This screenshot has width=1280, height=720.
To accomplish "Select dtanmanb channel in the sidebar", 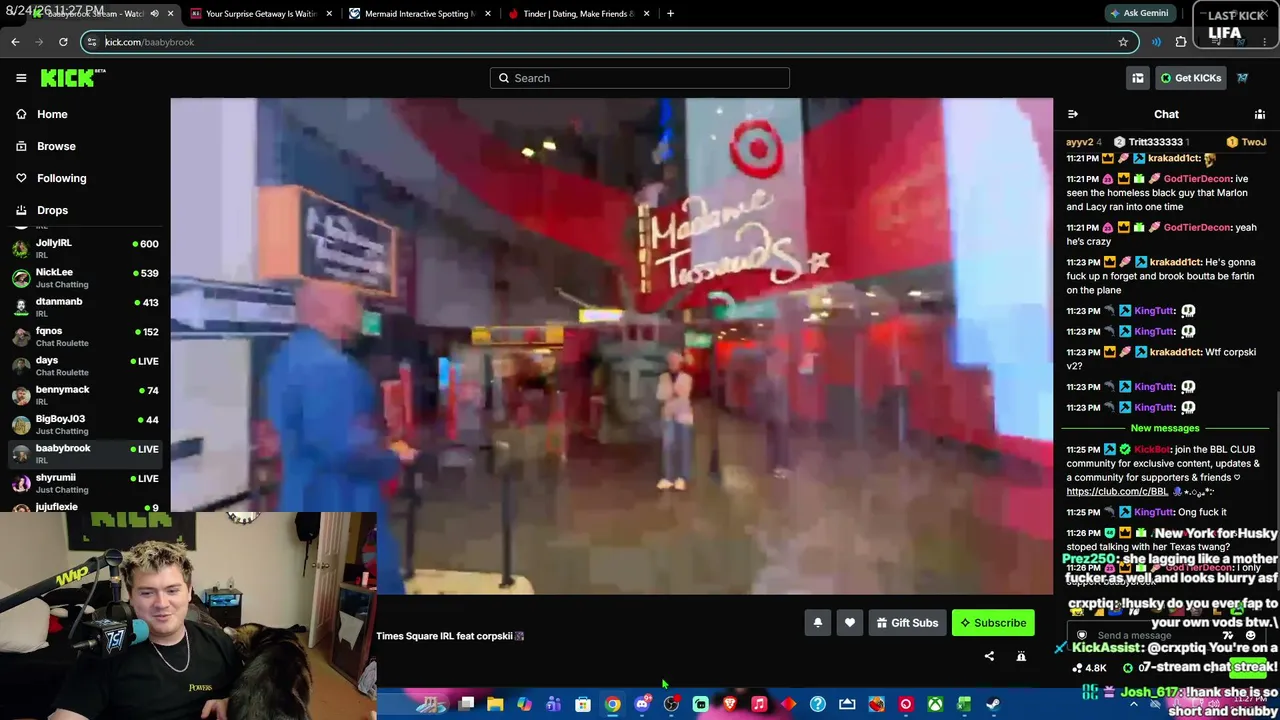I will (85, 307).
